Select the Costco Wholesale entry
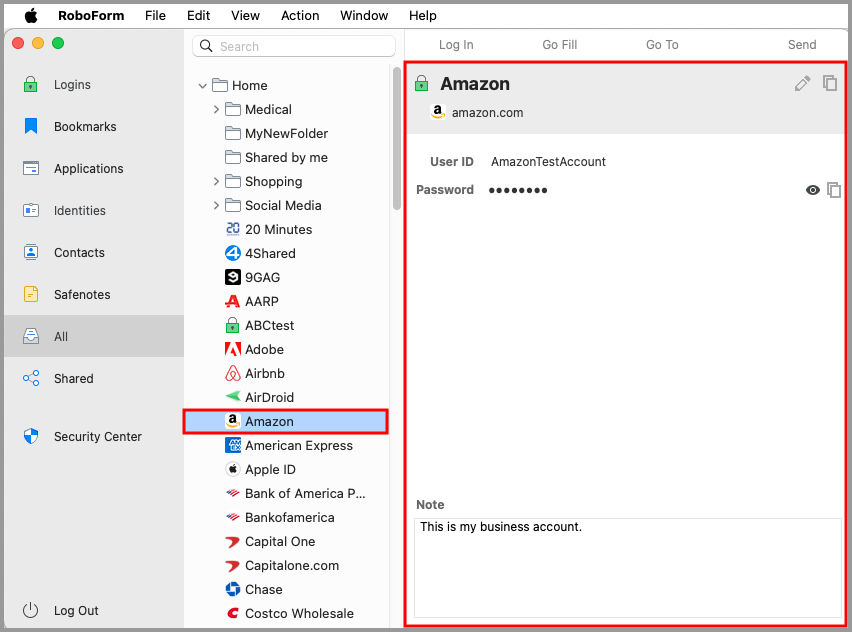This screenshot has height=632, width=852. click(x=299, y=613)
